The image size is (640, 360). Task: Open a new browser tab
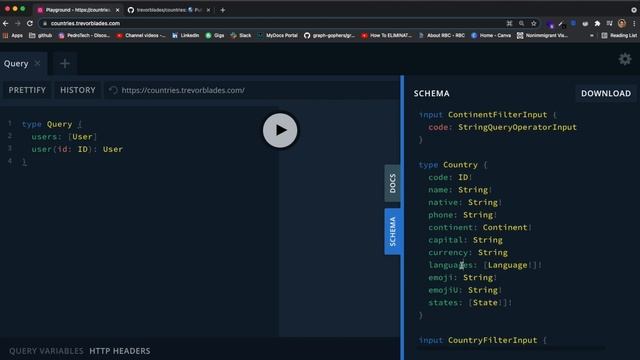click(223, 10)
